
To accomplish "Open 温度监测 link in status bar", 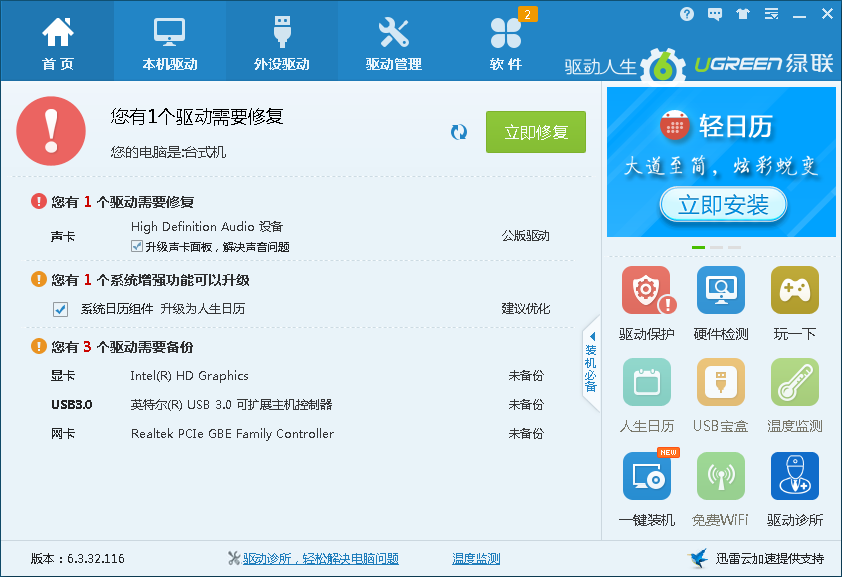I will pos(476,559).
